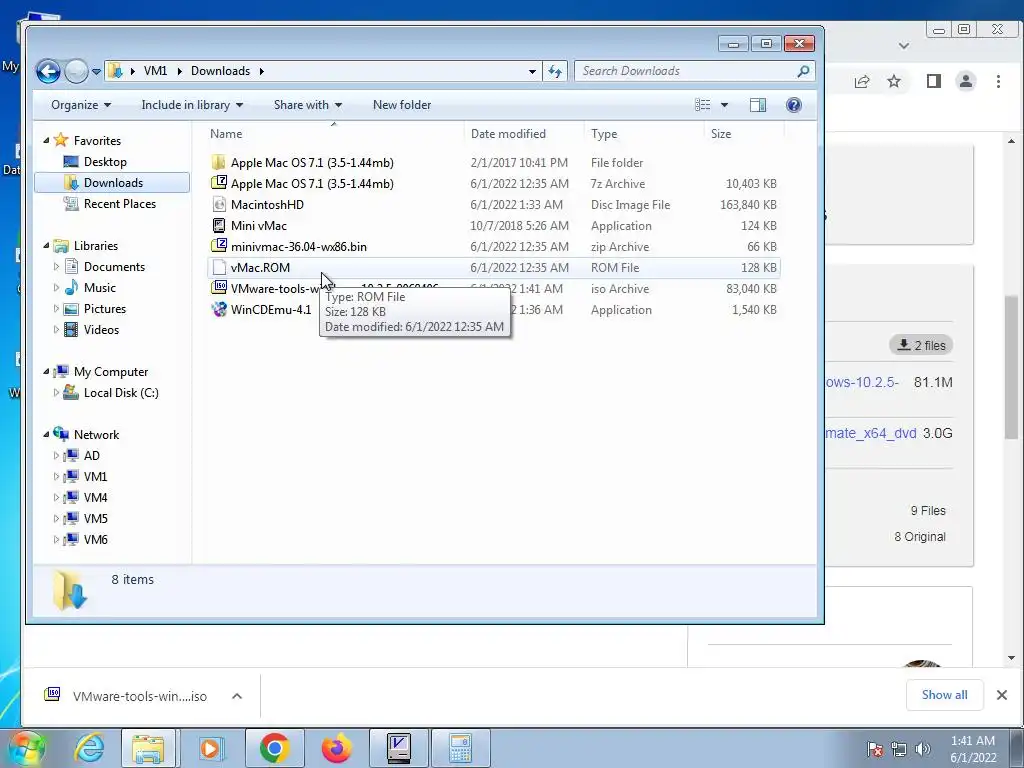Viewport: 1024px width, 768px height.
Task: Open the Videos library
Action: [101, 330]
